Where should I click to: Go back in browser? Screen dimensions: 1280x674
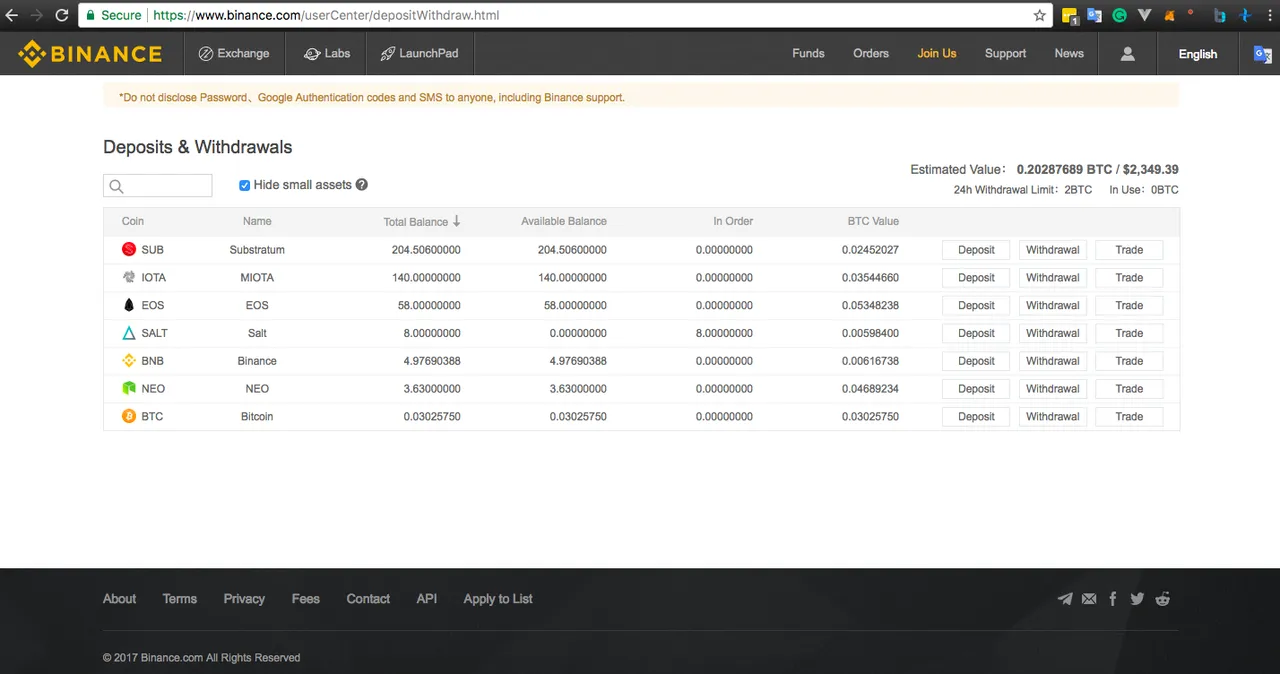[x=12, y=15]
